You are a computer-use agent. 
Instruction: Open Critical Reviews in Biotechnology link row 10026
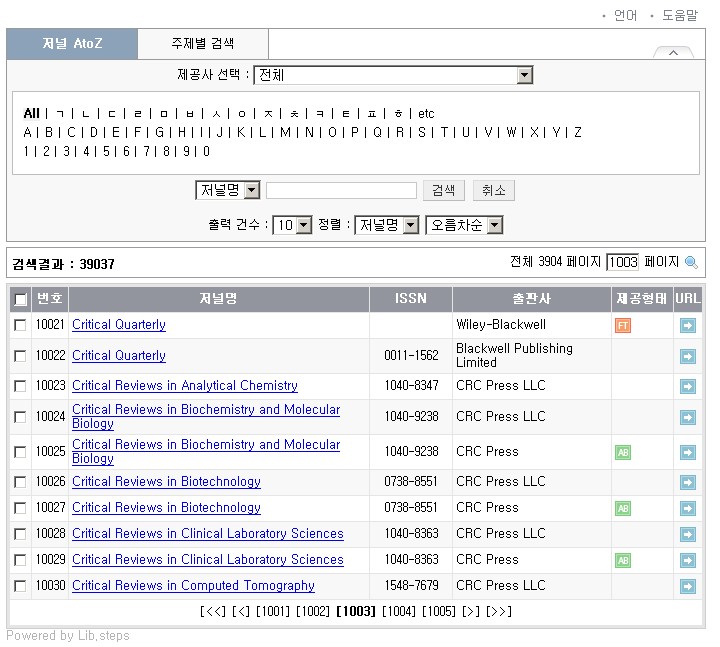click(166, 482)
